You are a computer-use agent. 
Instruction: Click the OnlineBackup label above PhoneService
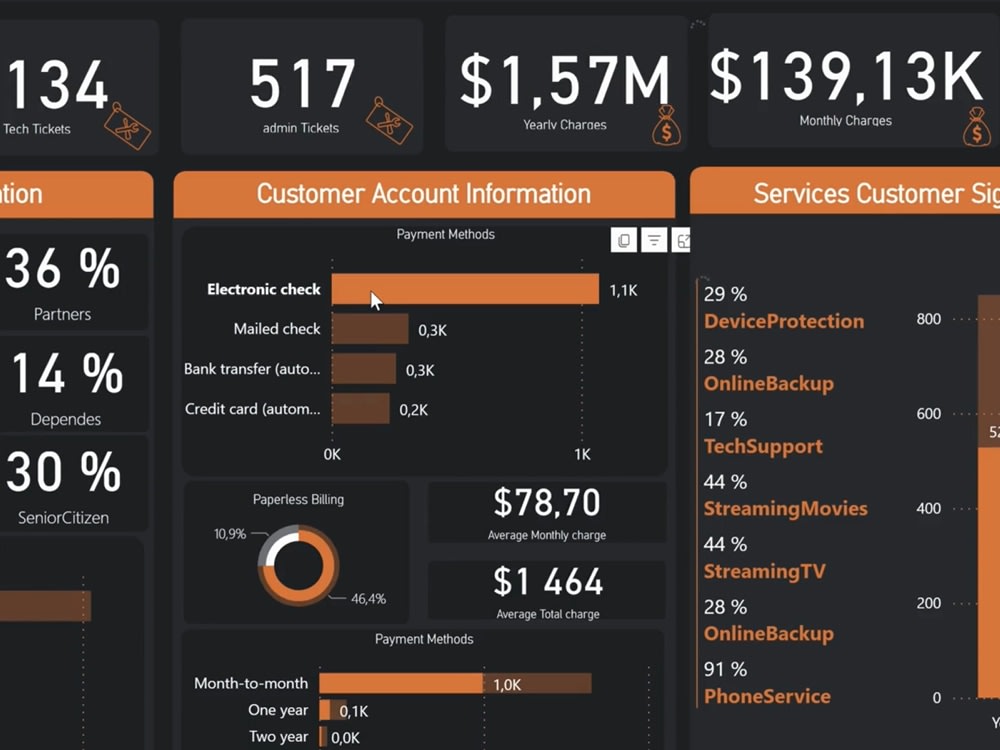pos(768,633)
